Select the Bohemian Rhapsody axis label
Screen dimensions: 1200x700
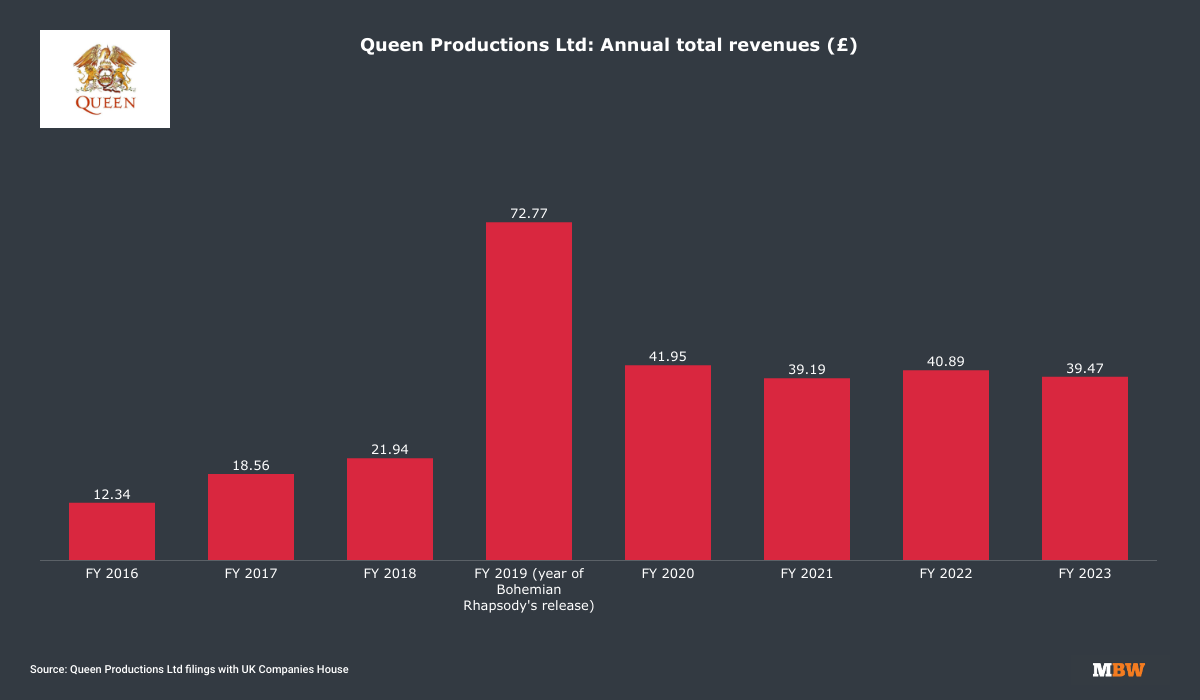[x=529, y=589]
